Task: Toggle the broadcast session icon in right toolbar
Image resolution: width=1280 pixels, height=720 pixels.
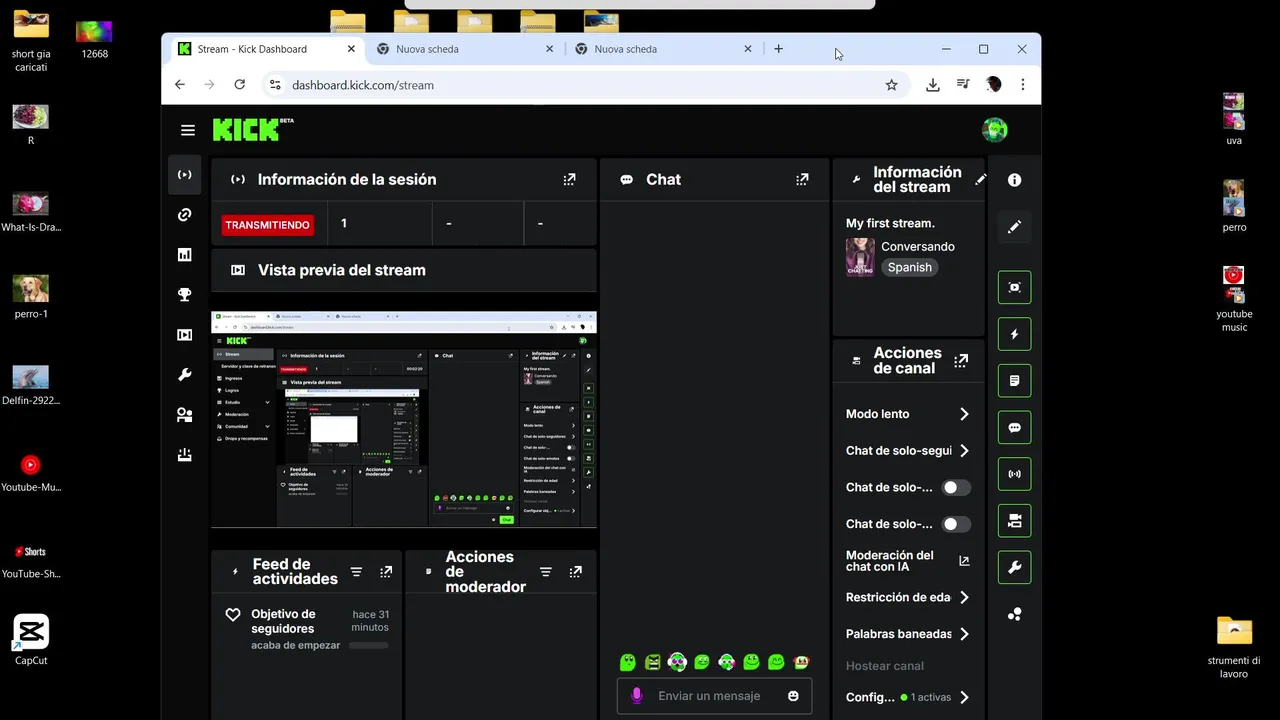Action: [x=1014, y=474]
